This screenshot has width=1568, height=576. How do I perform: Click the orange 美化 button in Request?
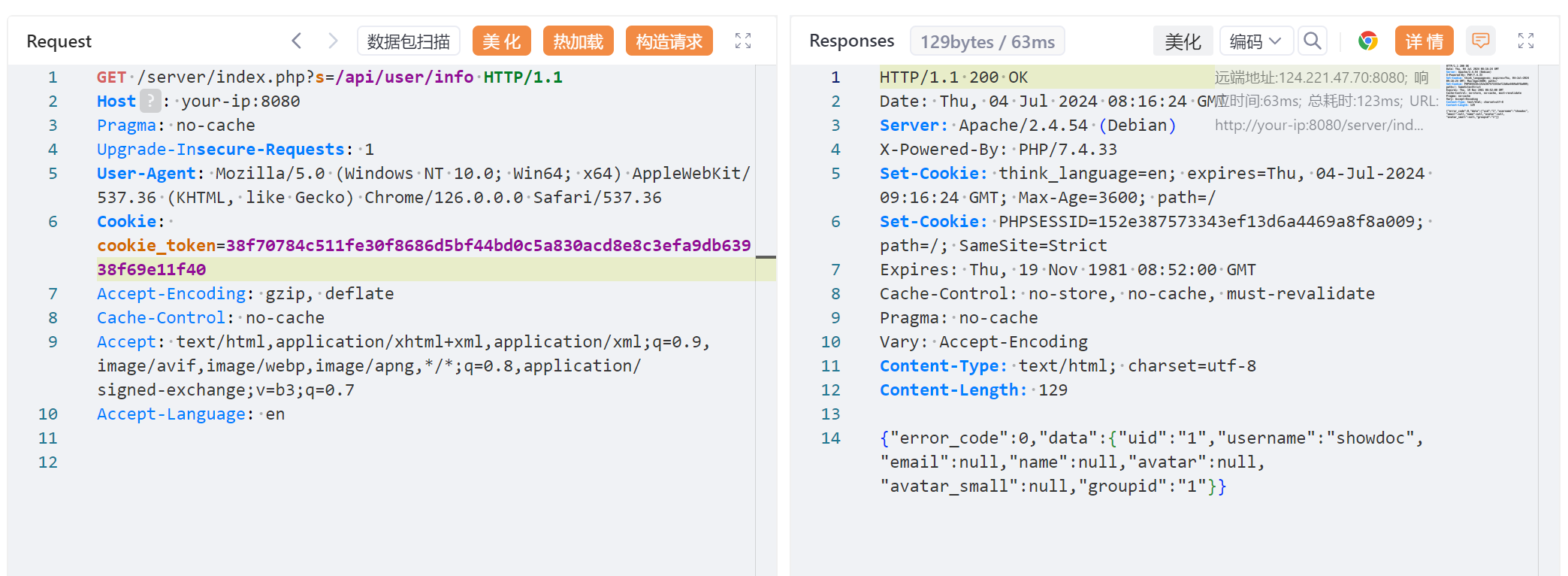pyautogui.click(x=501, y=41)
